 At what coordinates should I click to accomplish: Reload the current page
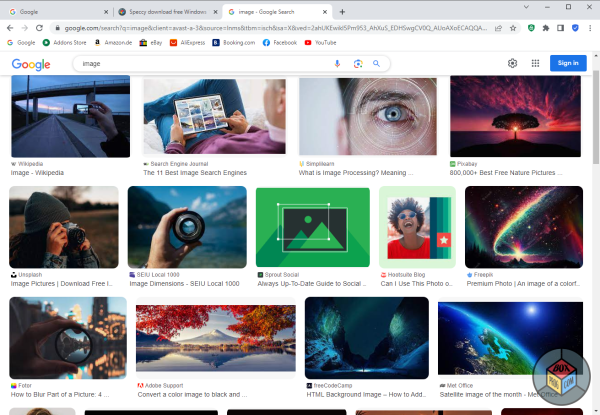click(x=39, y=28)
